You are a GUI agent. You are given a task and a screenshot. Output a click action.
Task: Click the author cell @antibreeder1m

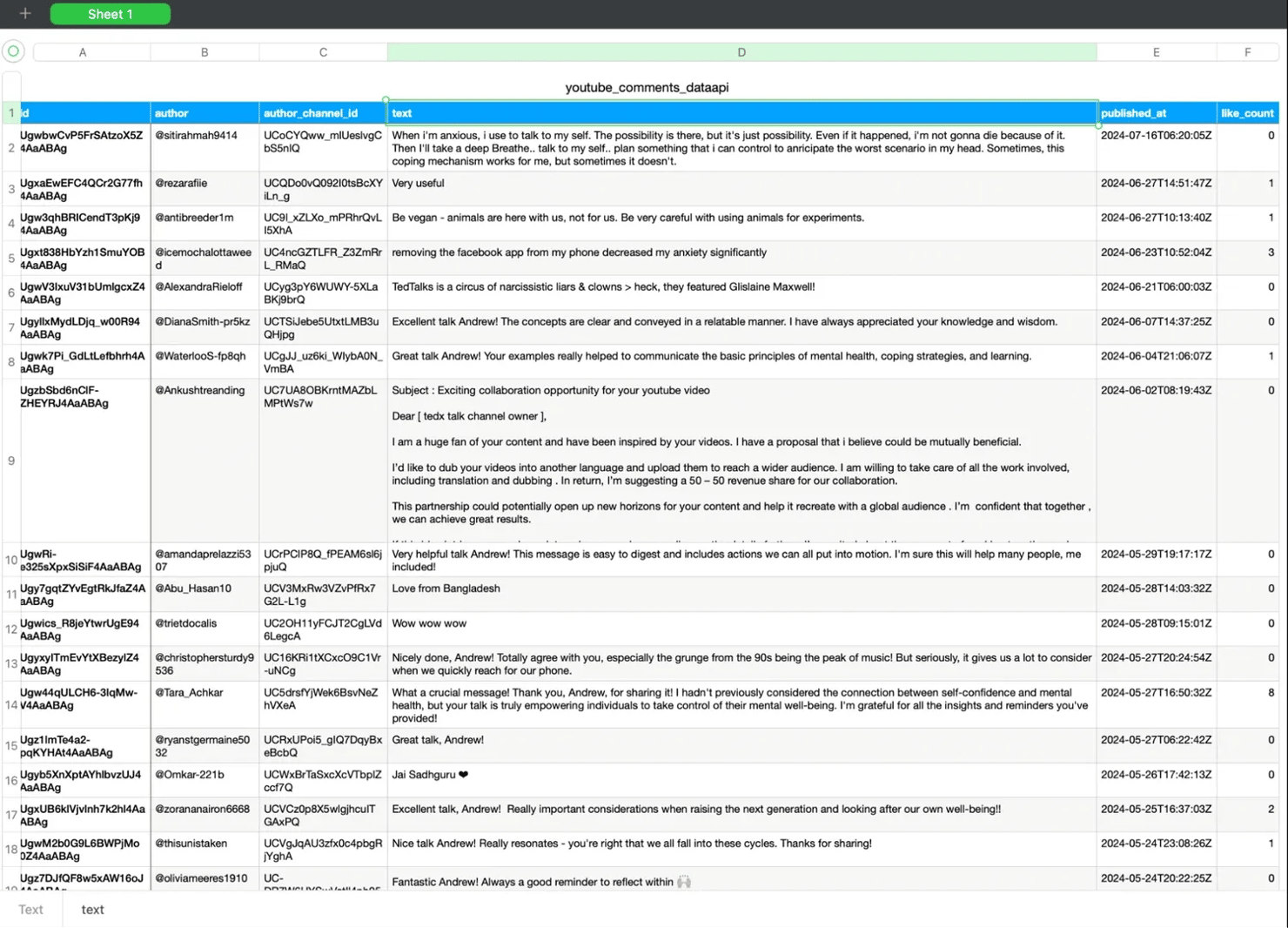click(x=205, y=224)
